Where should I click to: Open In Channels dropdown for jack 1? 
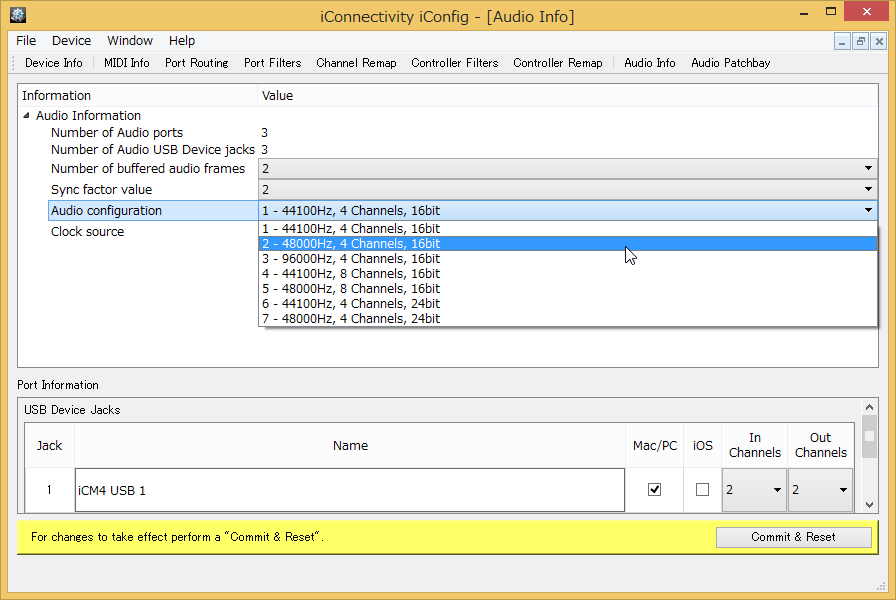(x=754, y=490)
